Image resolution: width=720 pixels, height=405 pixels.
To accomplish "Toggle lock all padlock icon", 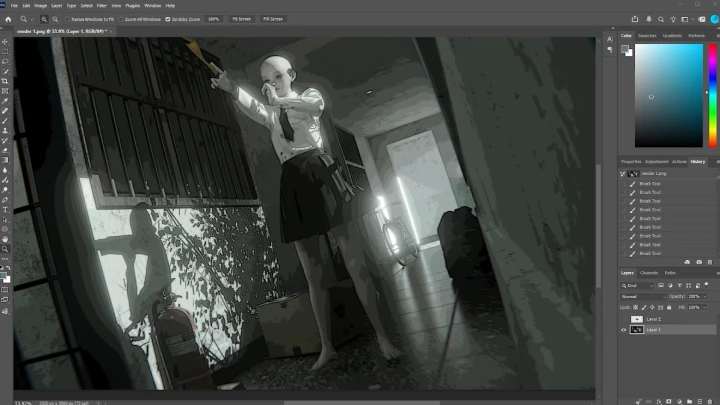I will [669, 307].
